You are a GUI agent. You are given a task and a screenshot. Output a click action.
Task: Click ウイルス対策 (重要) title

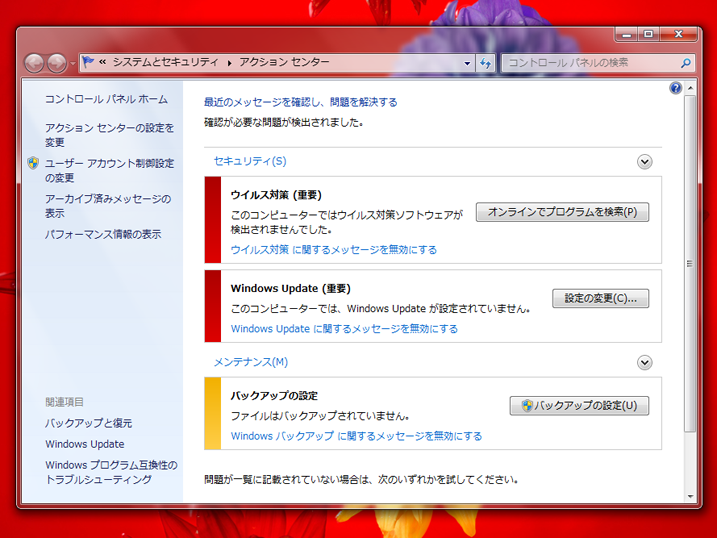[276, 195]
